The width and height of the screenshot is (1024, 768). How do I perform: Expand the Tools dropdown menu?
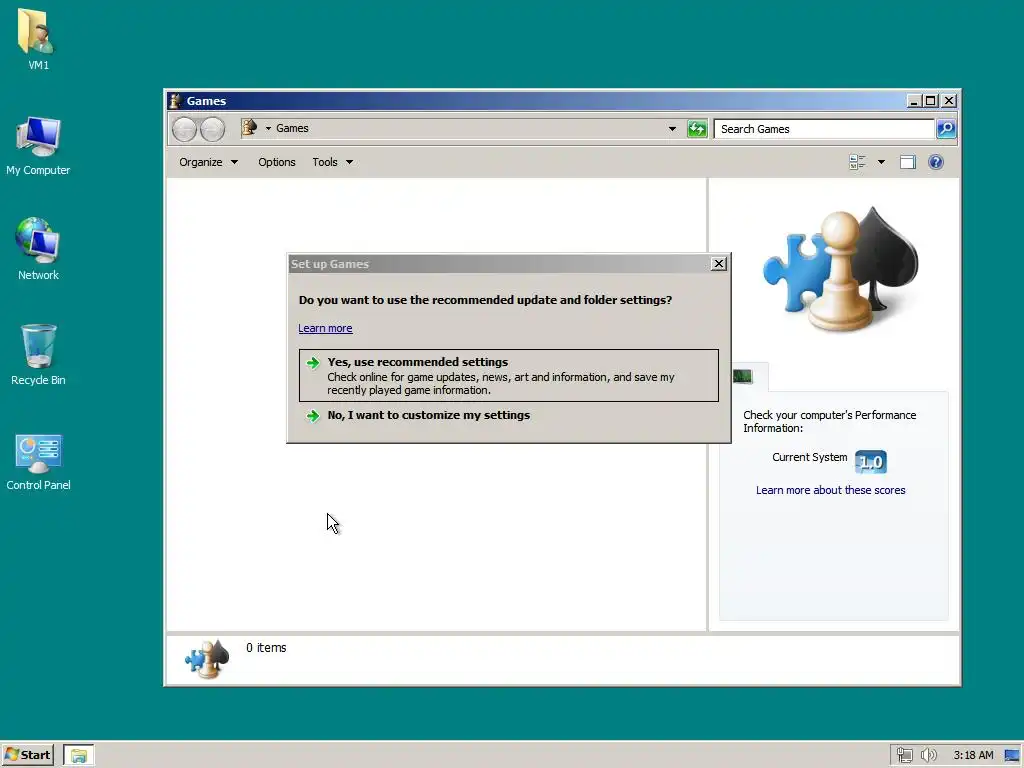coord(332,162)
